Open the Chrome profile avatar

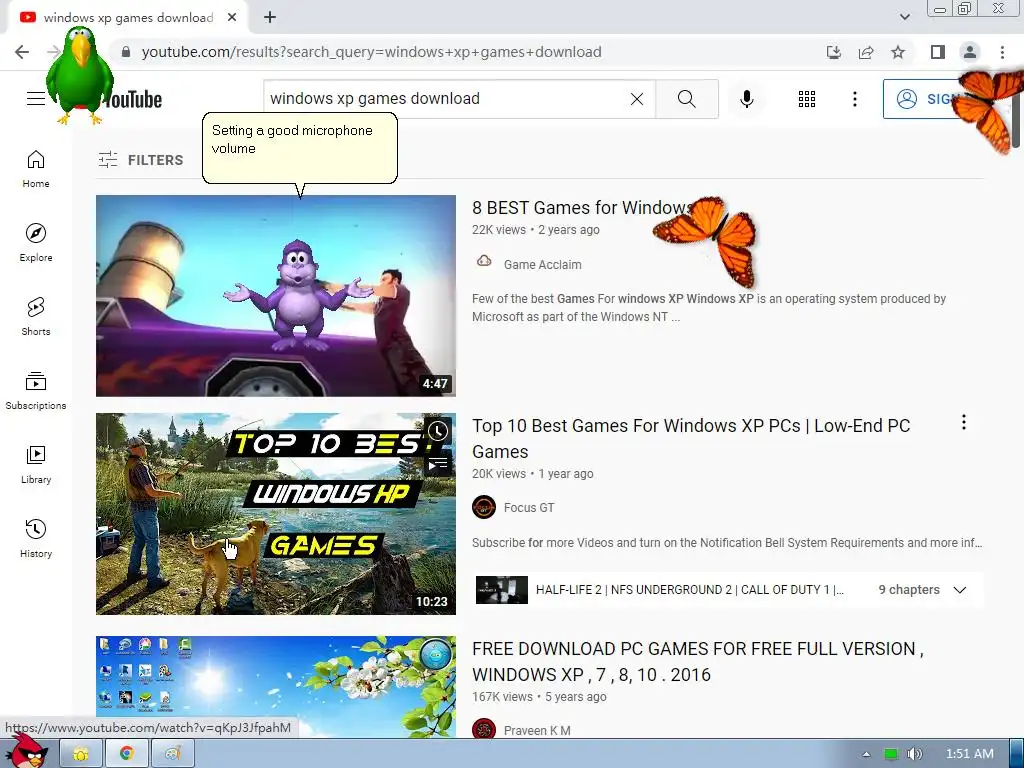[970, 52]
